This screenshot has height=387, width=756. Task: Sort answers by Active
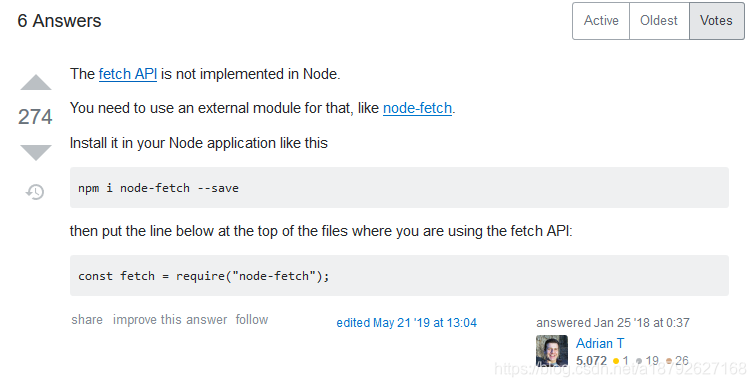coord(601,21)
